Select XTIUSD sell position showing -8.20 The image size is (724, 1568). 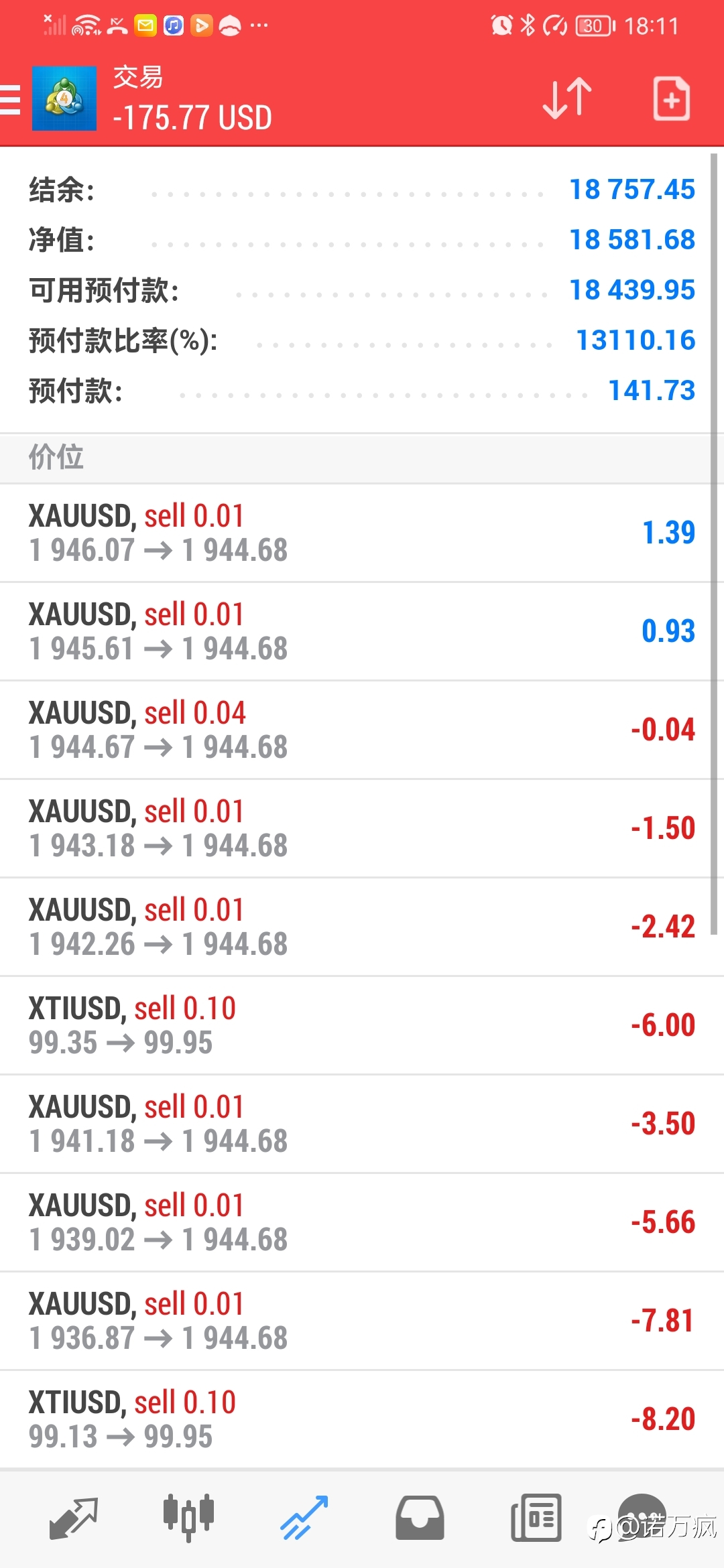coord(362,1420)
